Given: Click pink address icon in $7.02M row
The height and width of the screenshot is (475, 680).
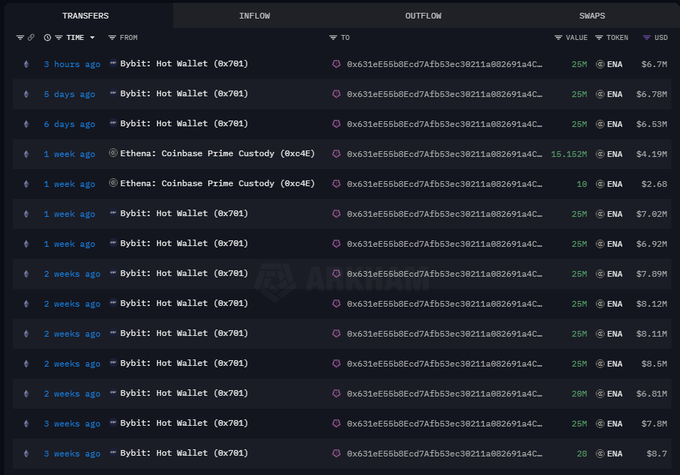Looking at the screenshot, I should tap(336, 214).
